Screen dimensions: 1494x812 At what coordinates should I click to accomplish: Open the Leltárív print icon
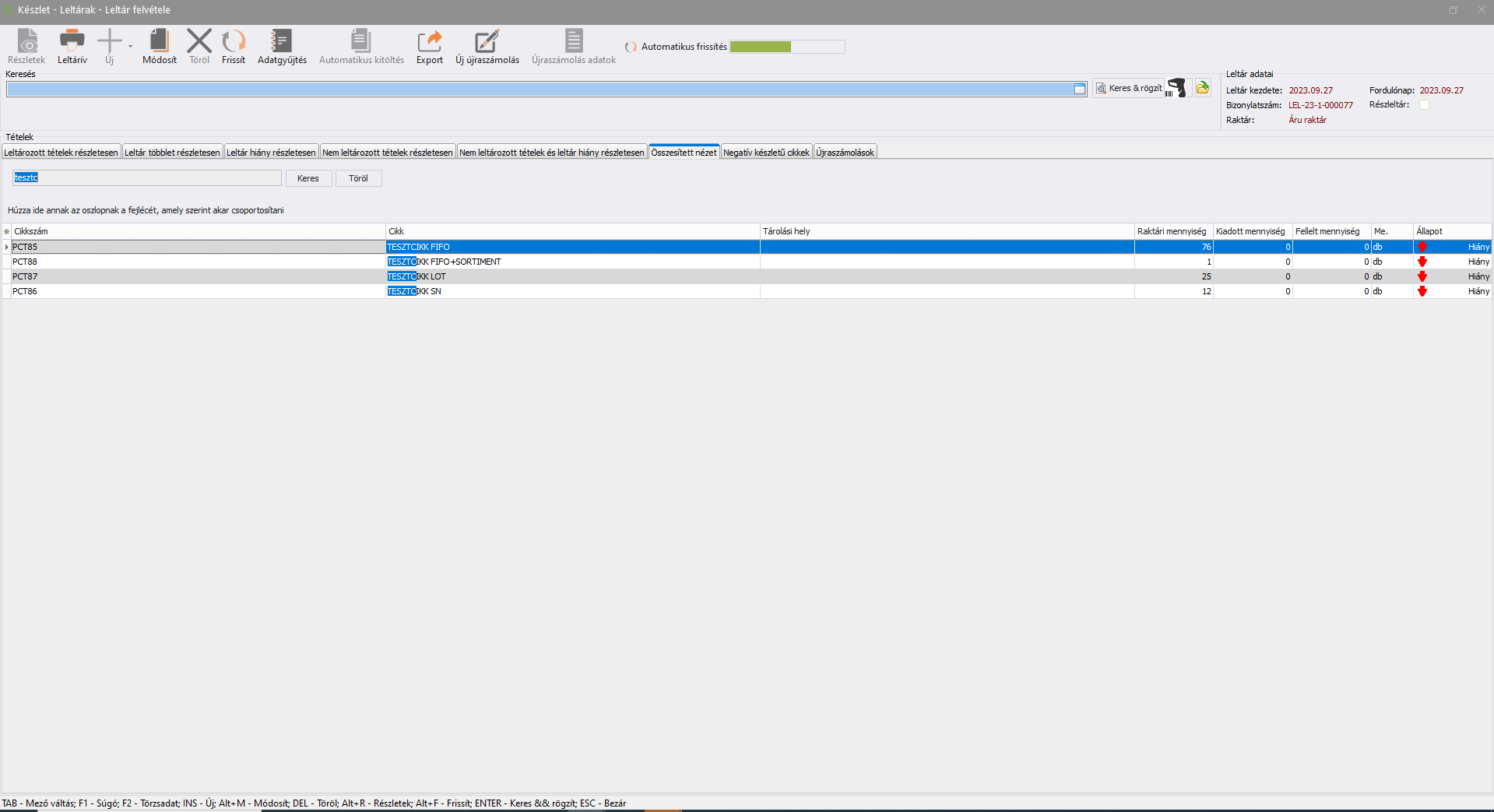tap(72, 40)
